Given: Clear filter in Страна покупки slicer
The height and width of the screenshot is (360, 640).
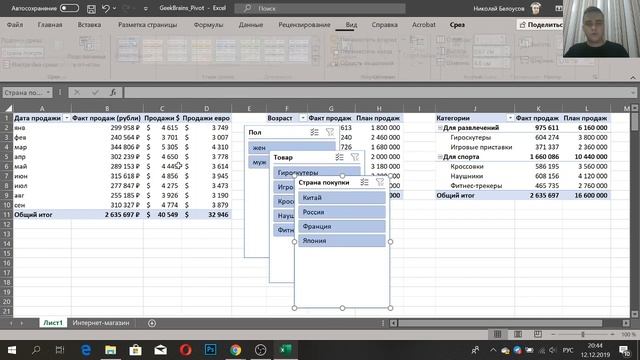Looking at the screenshot, I should pyautogui.click(x=380, y=182).
